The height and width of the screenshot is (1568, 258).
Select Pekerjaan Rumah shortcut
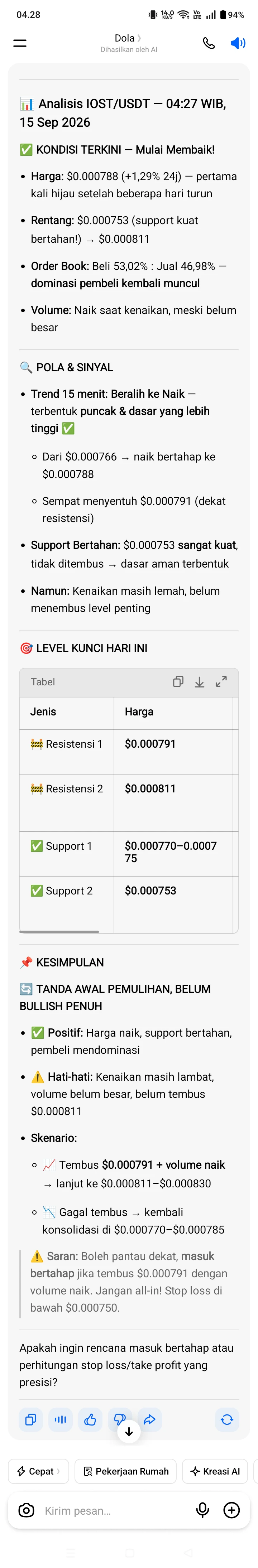pos(125,1471)
